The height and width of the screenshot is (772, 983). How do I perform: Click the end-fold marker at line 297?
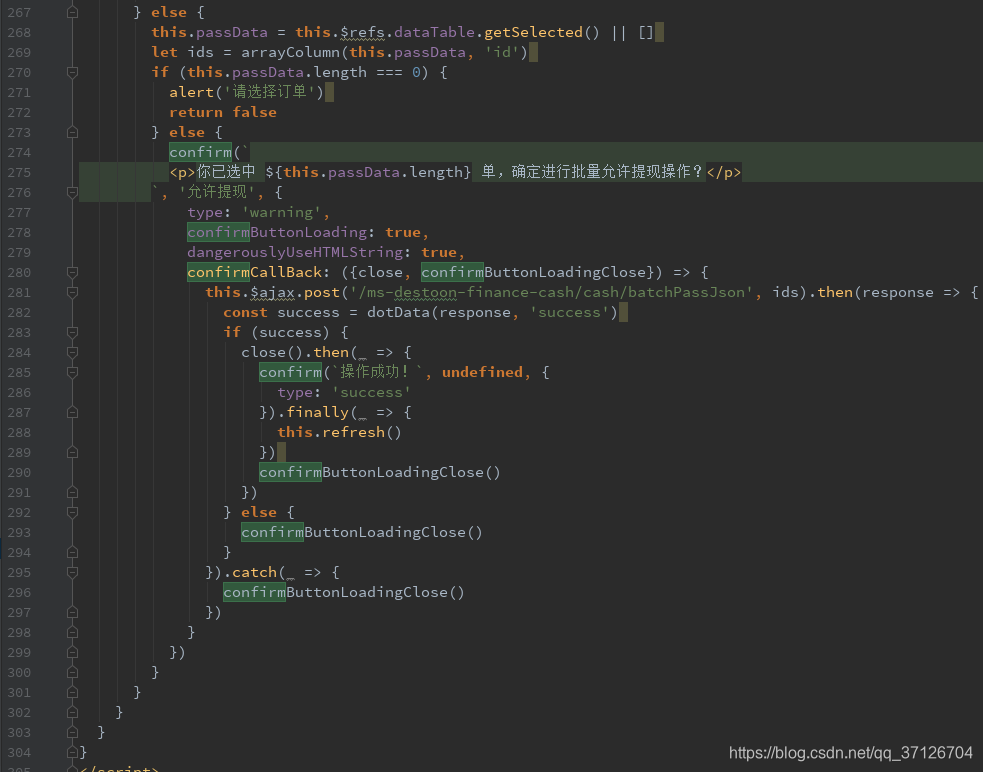coord(73,612)
